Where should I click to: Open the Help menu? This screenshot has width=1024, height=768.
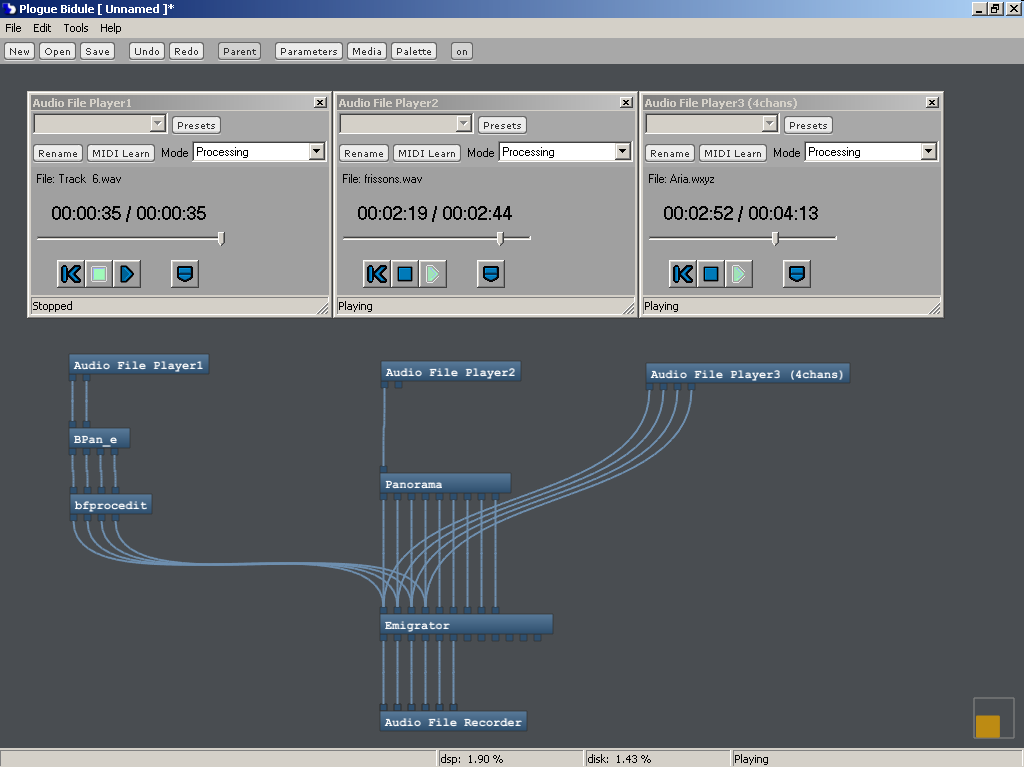point(110,28)
